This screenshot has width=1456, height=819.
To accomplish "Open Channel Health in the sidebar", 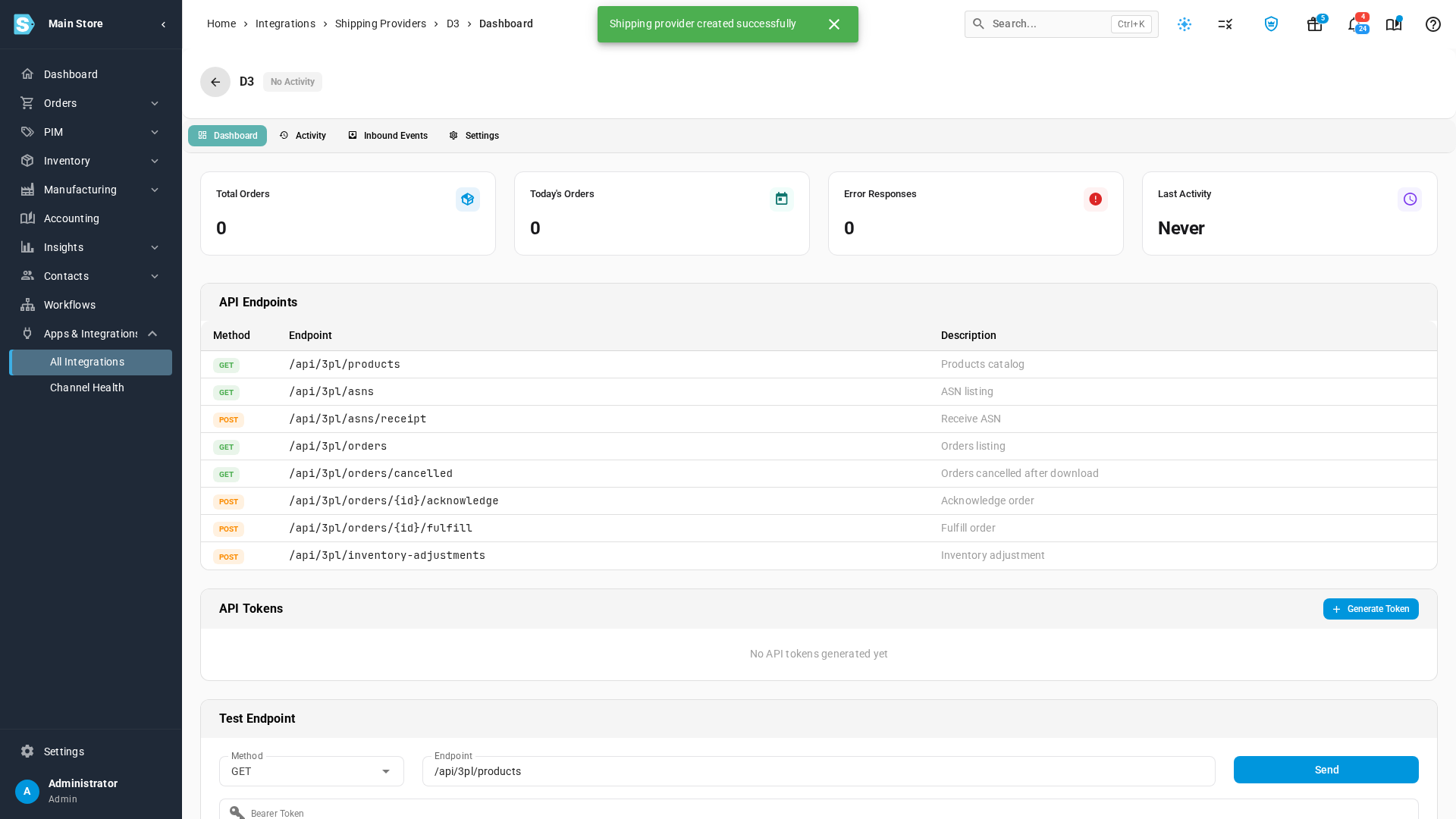I will click(91, 388).
